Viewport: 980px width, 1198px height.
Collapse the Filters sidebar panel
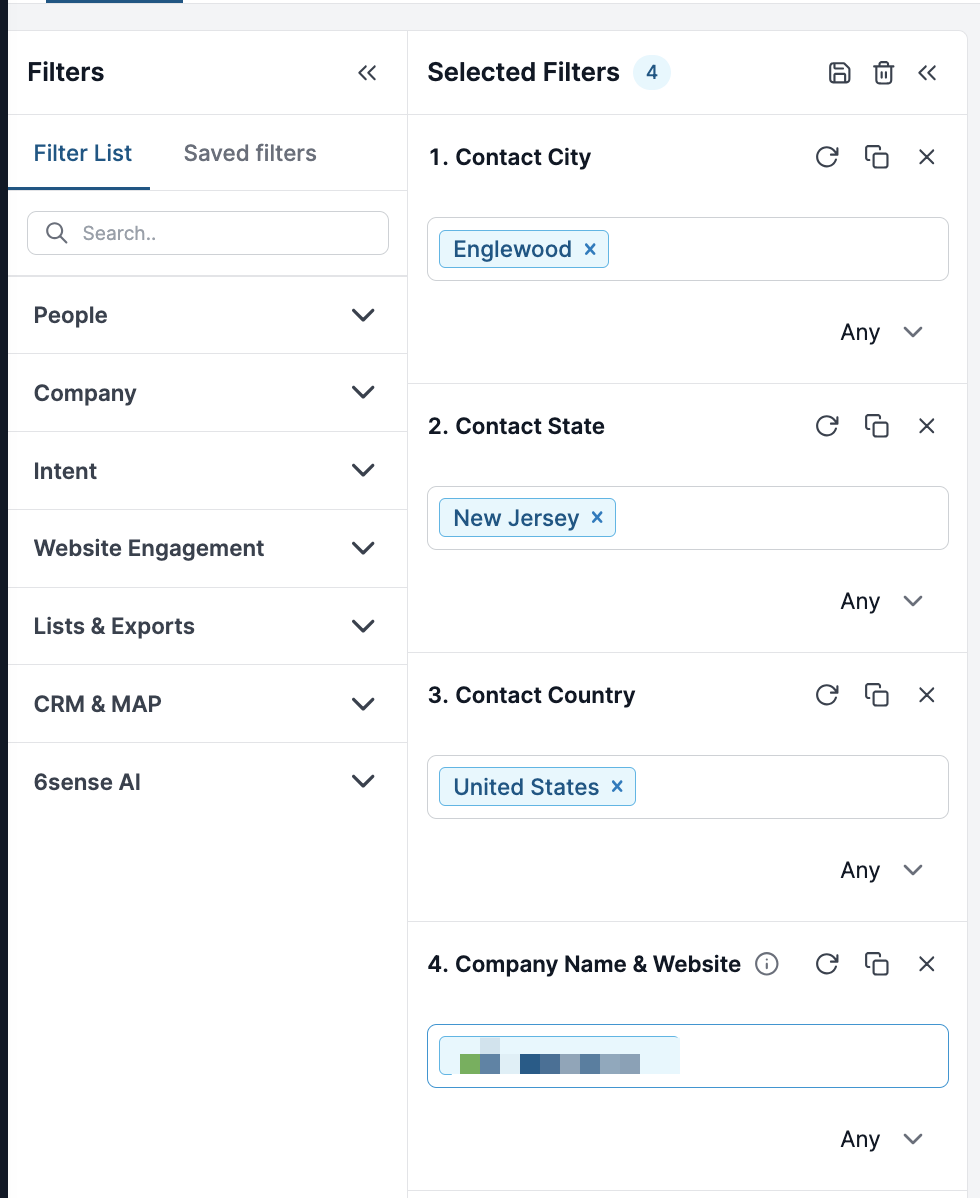367,73
